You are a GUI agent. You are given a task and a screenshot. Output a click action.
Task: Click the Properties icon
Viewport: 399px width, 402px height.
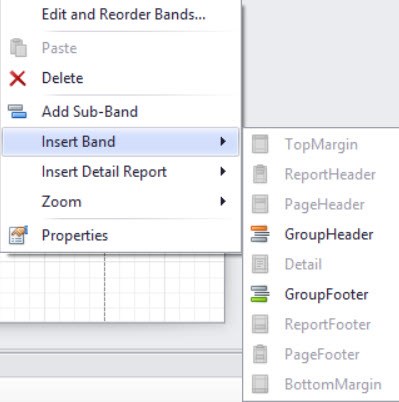coord(18,235)
